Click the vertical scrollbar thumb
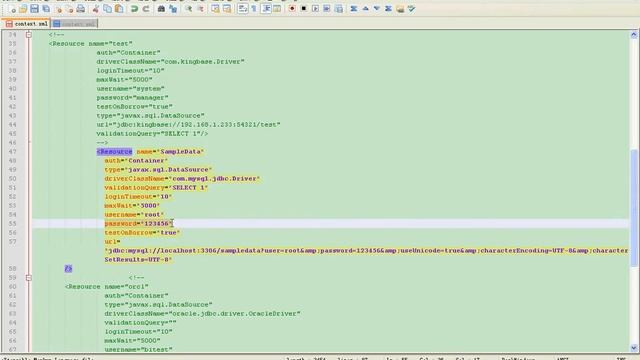Screen dimensions: 640x360 pyautogui.click(x=634, y=208)
